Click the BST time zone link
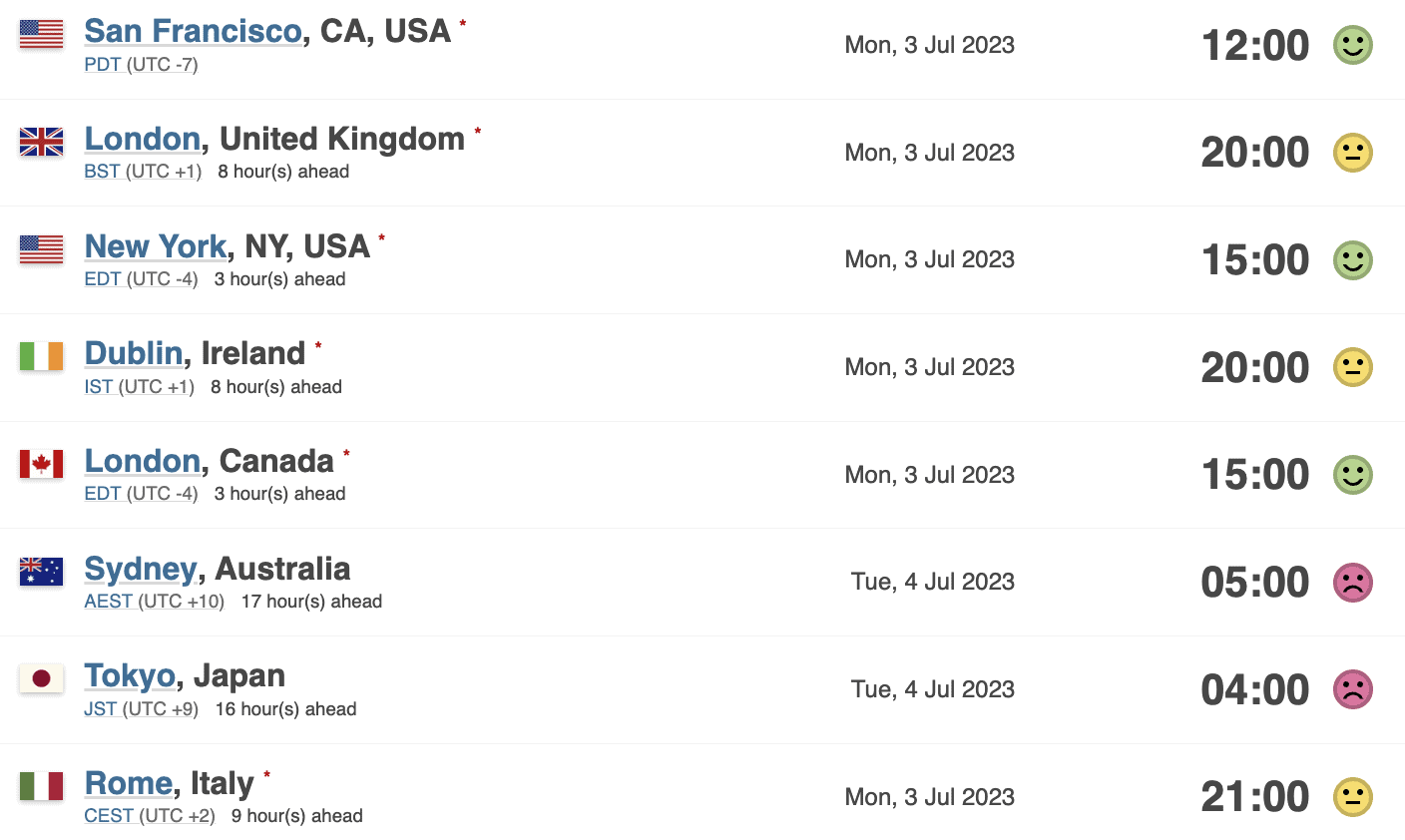 tap(102, 172)
